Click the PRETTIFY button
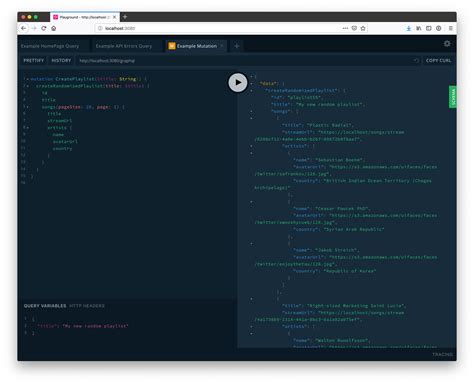Screen dimensions: 474x384 point(34,60)
